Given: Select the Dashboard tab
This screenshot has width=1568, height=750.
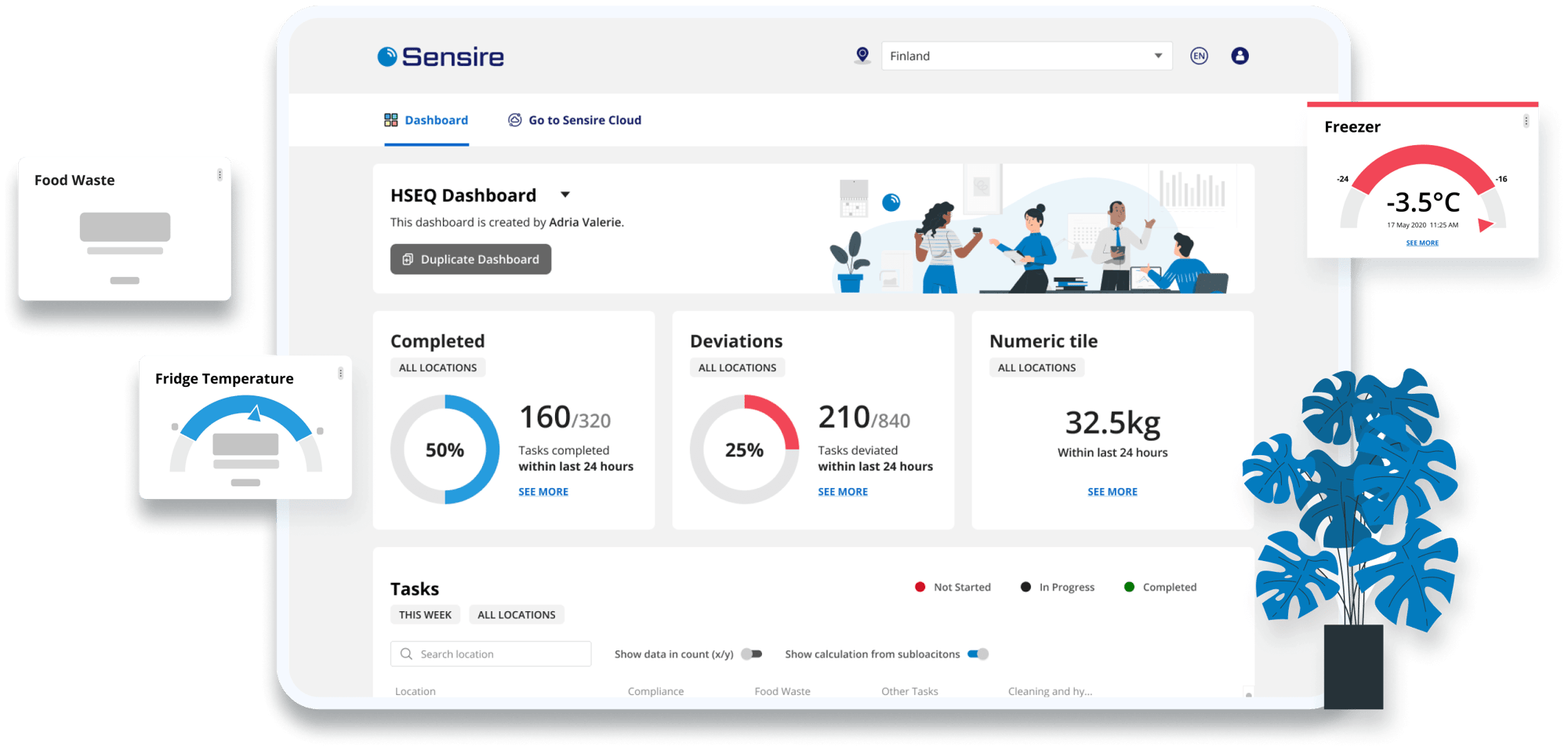Looking at the screenshot, I should pos(426,120).
